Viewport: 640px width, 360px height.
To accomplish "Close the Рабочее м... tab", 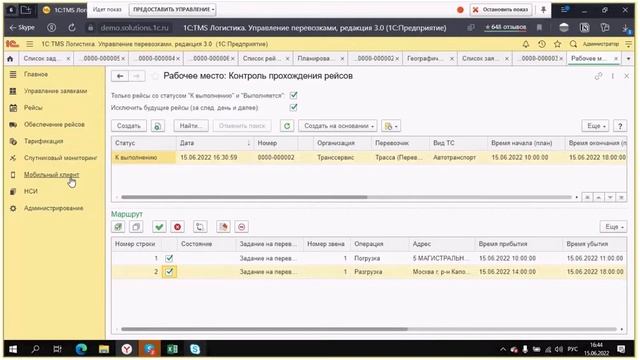I will click(x=616, y=59).
